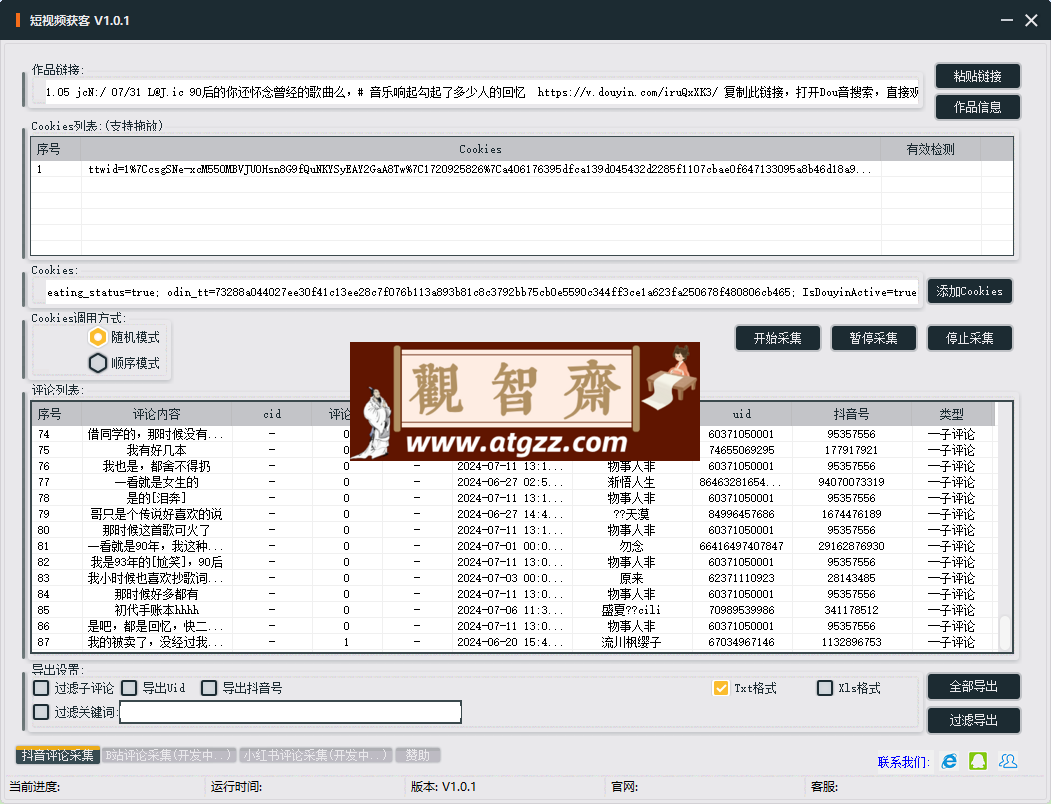Click 类型 column header
Viewport: 1051px width, 804px height.
click(952, 414)
